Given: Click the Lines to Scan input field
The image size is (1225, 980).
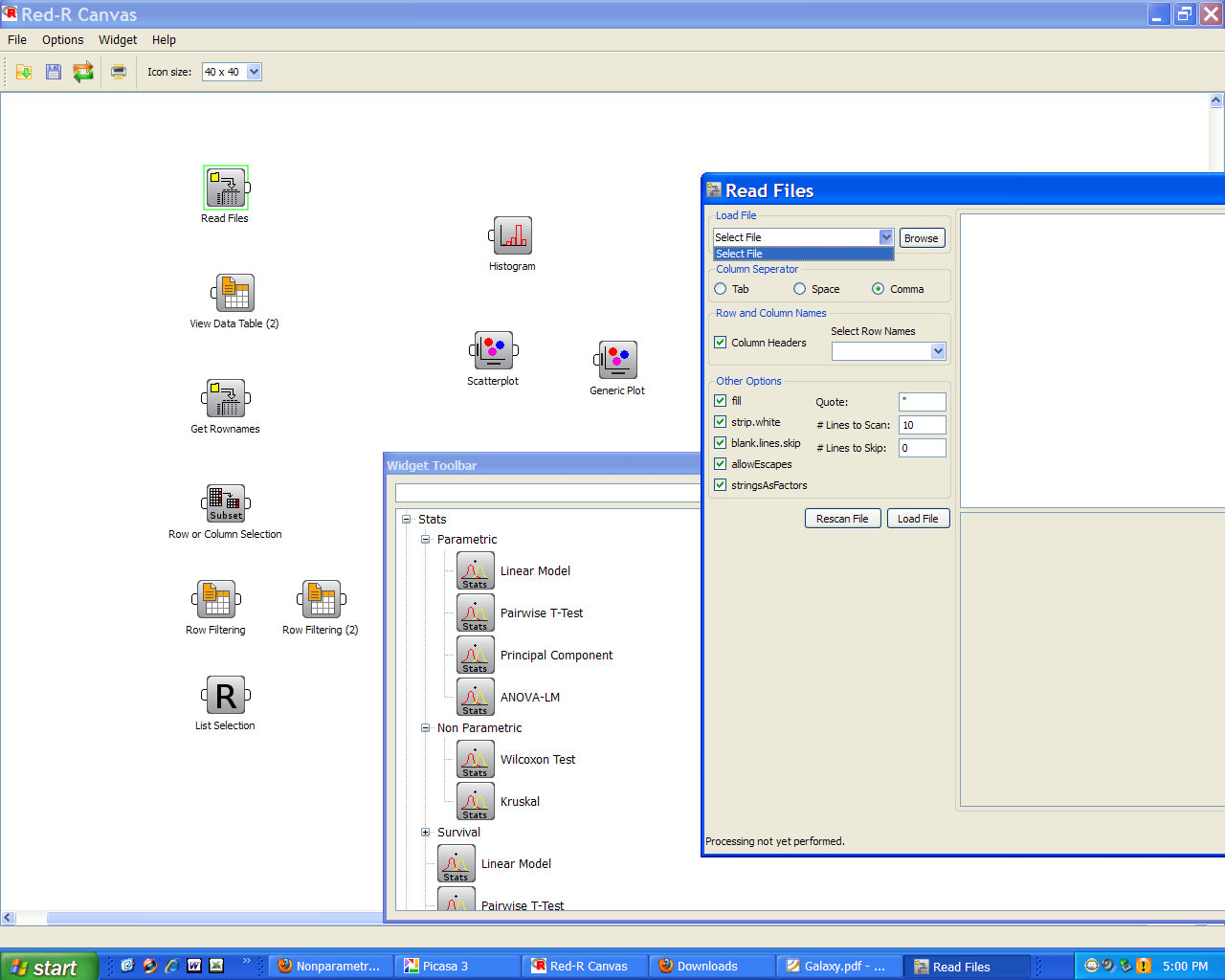Looking at the screenshot, I should click(922, 425).
